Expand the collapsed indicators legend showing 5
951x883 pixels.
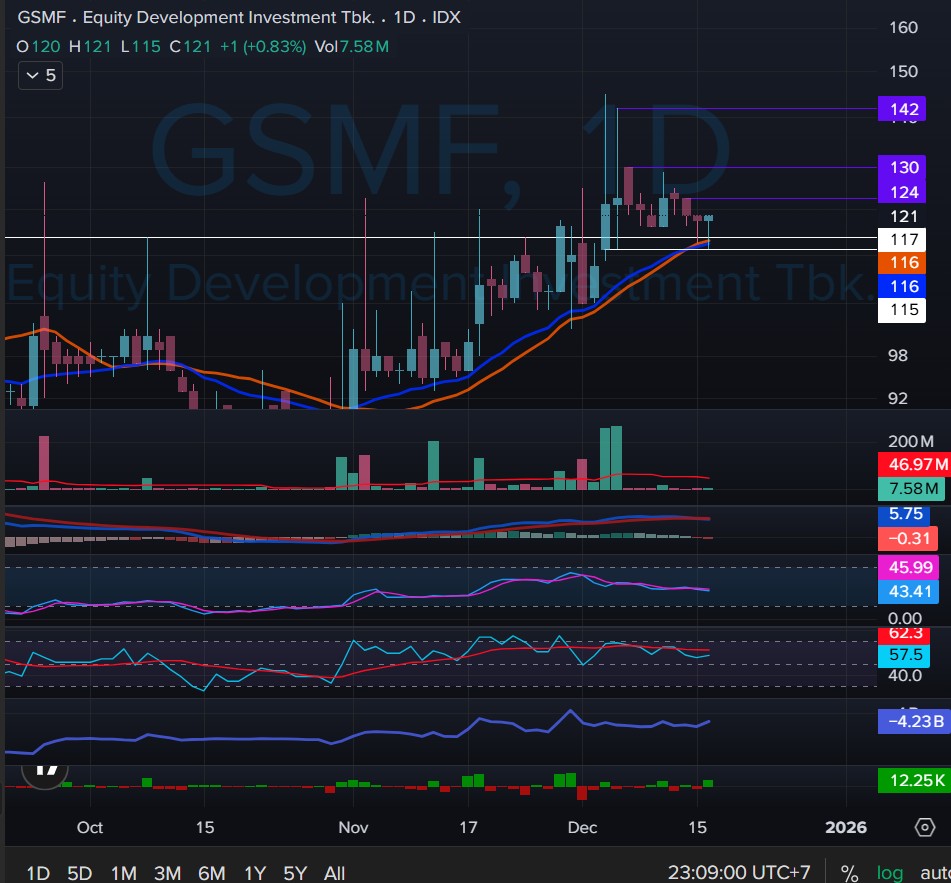point(41,76)
